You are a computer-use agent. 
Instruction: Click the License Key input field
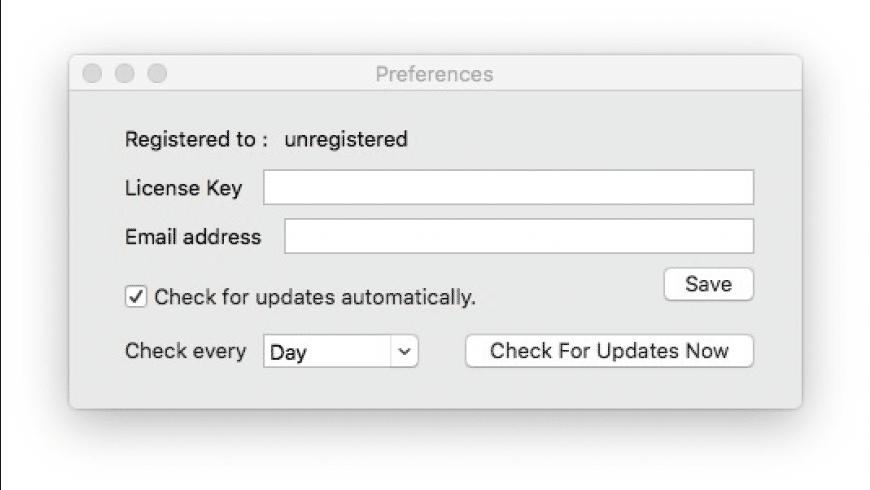[508, 187]
